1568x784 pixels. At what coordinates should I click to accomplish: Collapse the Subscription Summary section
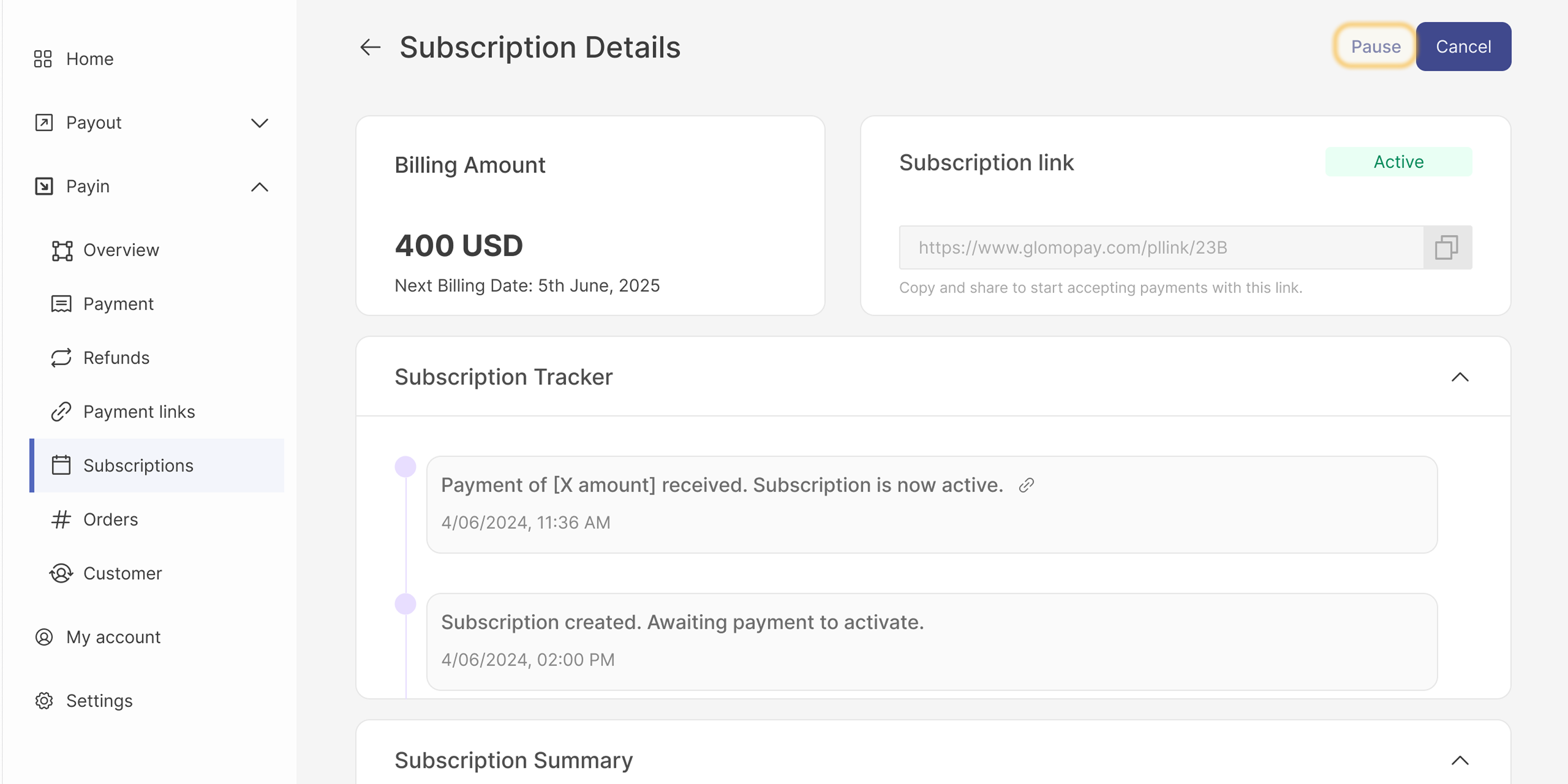1460,761
